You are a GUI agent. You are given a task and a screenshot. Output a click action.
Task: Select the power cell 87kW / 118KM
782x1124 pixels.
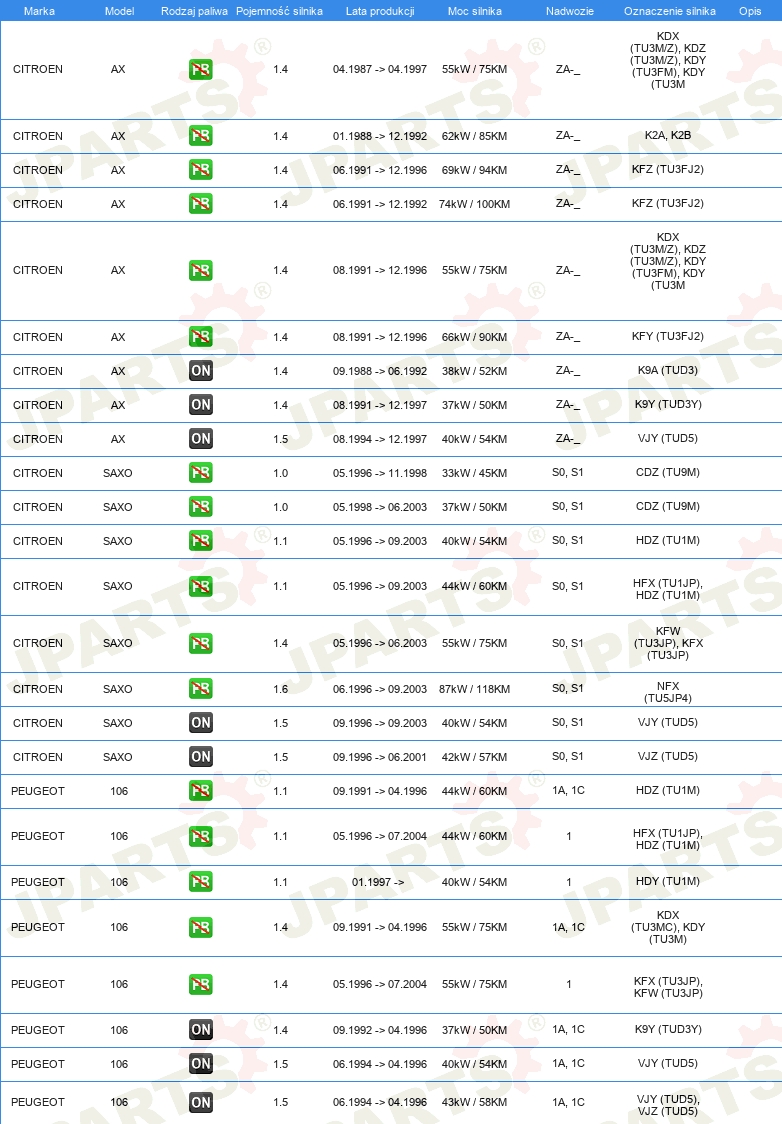tap(475, 689)
